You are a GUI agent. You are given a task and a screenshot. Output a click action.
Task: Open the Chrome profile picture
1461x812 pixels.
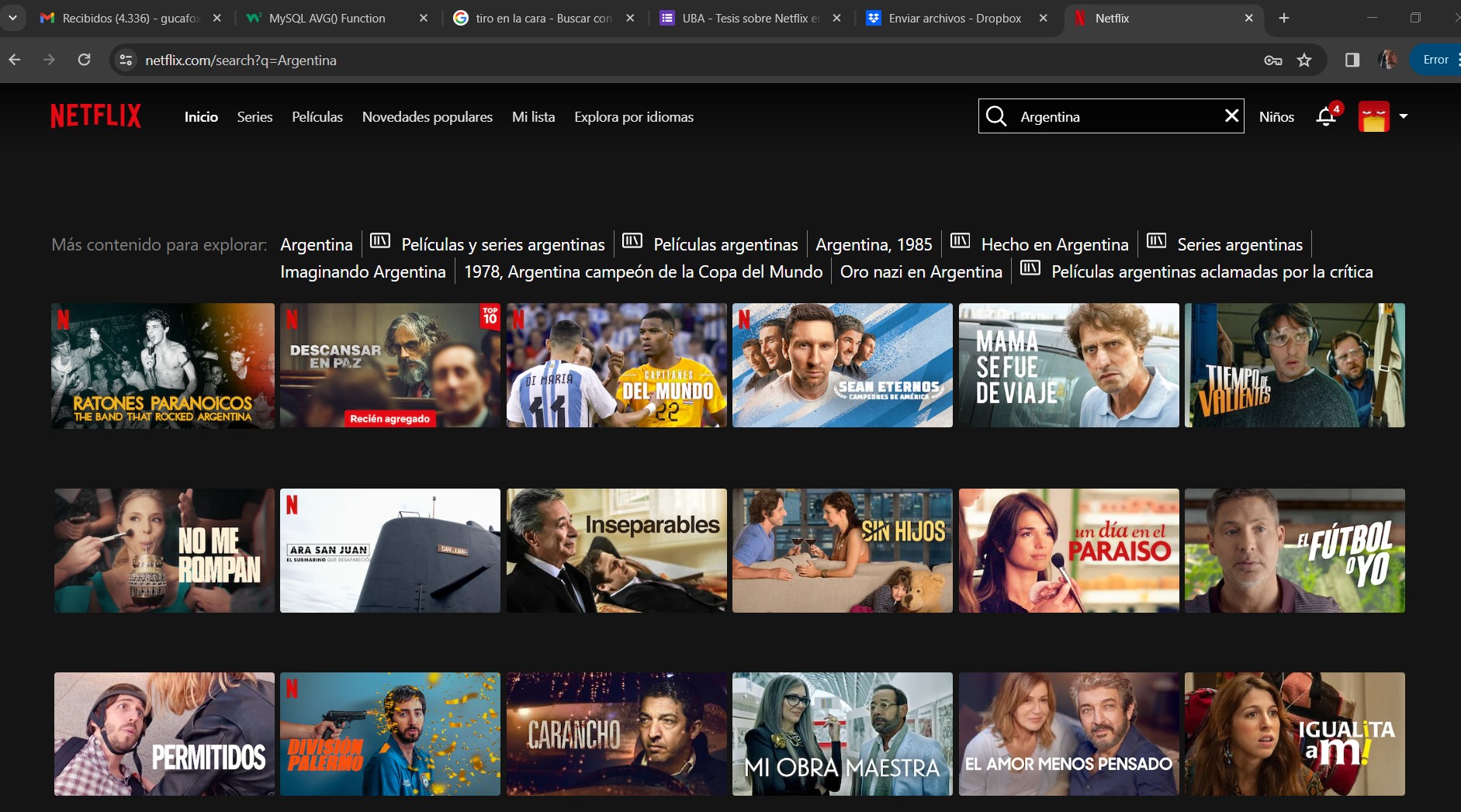pyautogui.click(x=1388, y=60)
